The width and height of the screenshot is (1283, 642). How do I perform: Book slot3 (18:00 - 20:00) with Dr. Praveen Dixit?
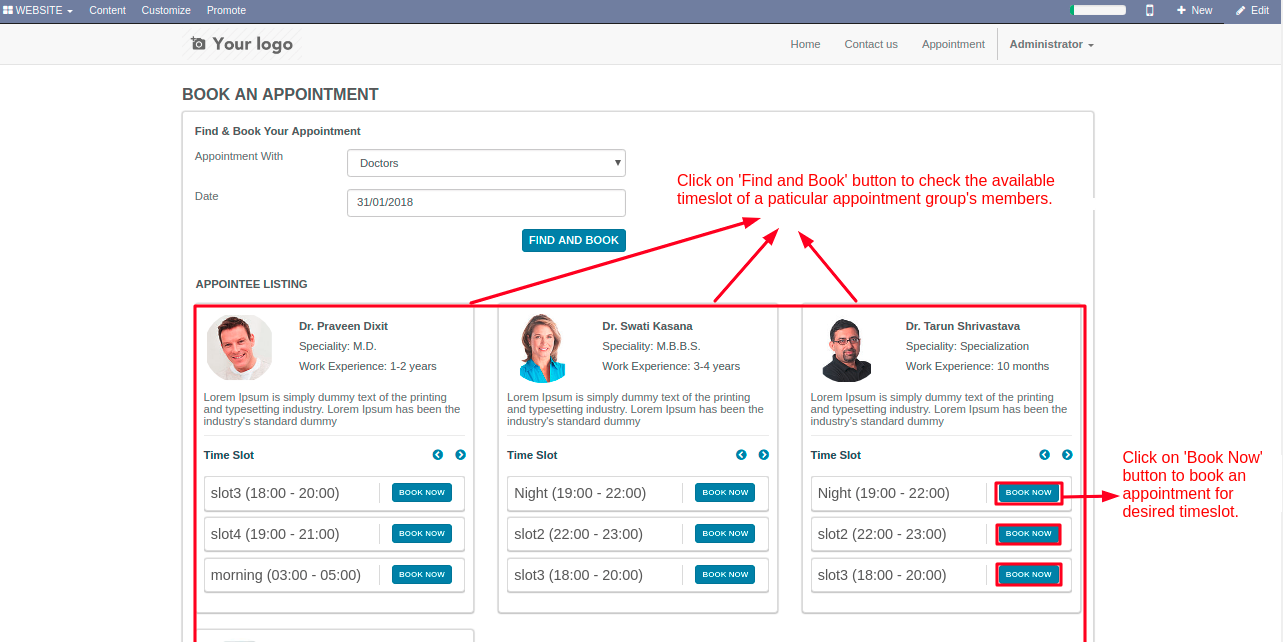coord(422,492)
